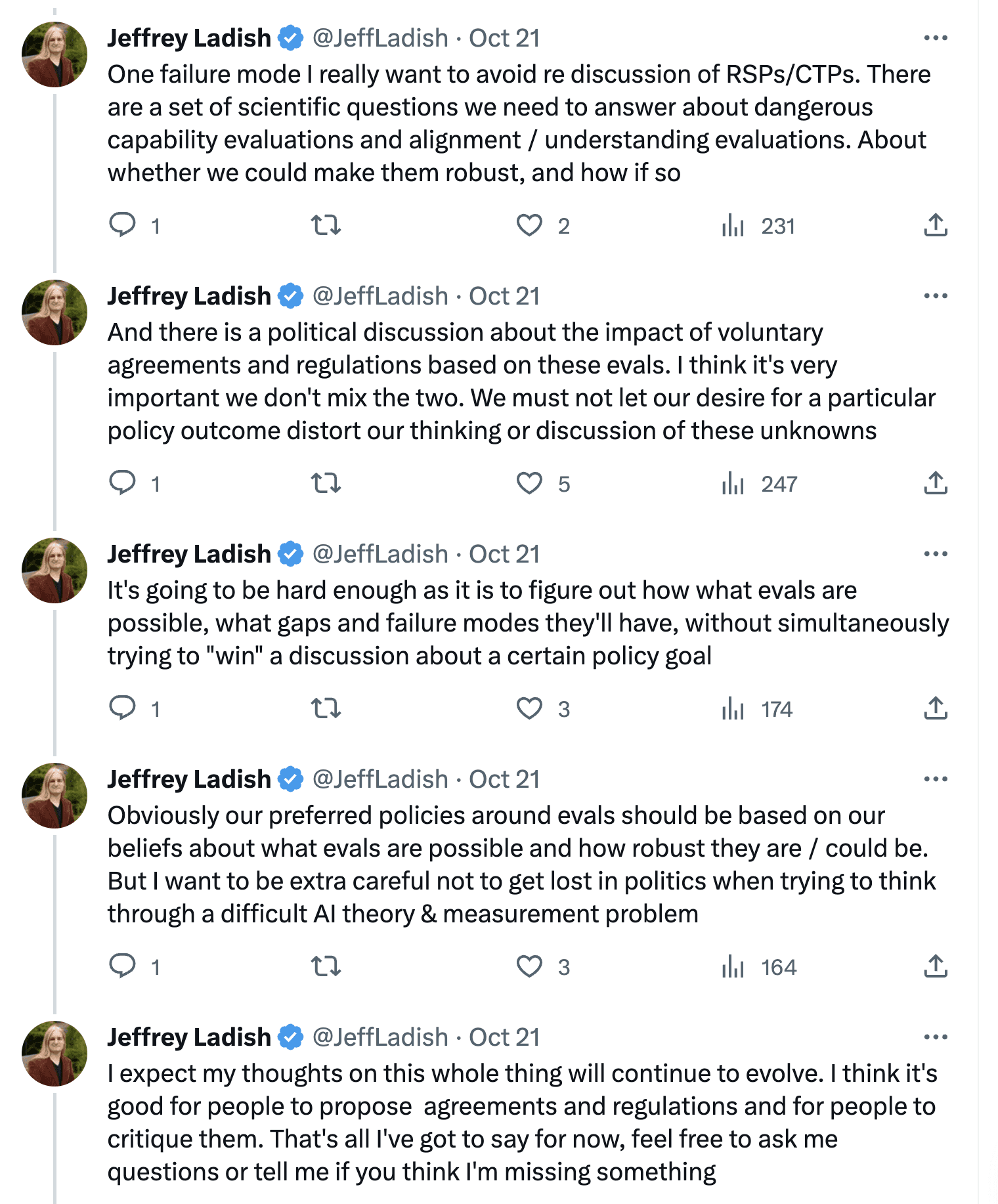This screenshot has height=1204, width=998.
Task: Reply to the tweet about preferred policies around evals
Action: point(122,966)
